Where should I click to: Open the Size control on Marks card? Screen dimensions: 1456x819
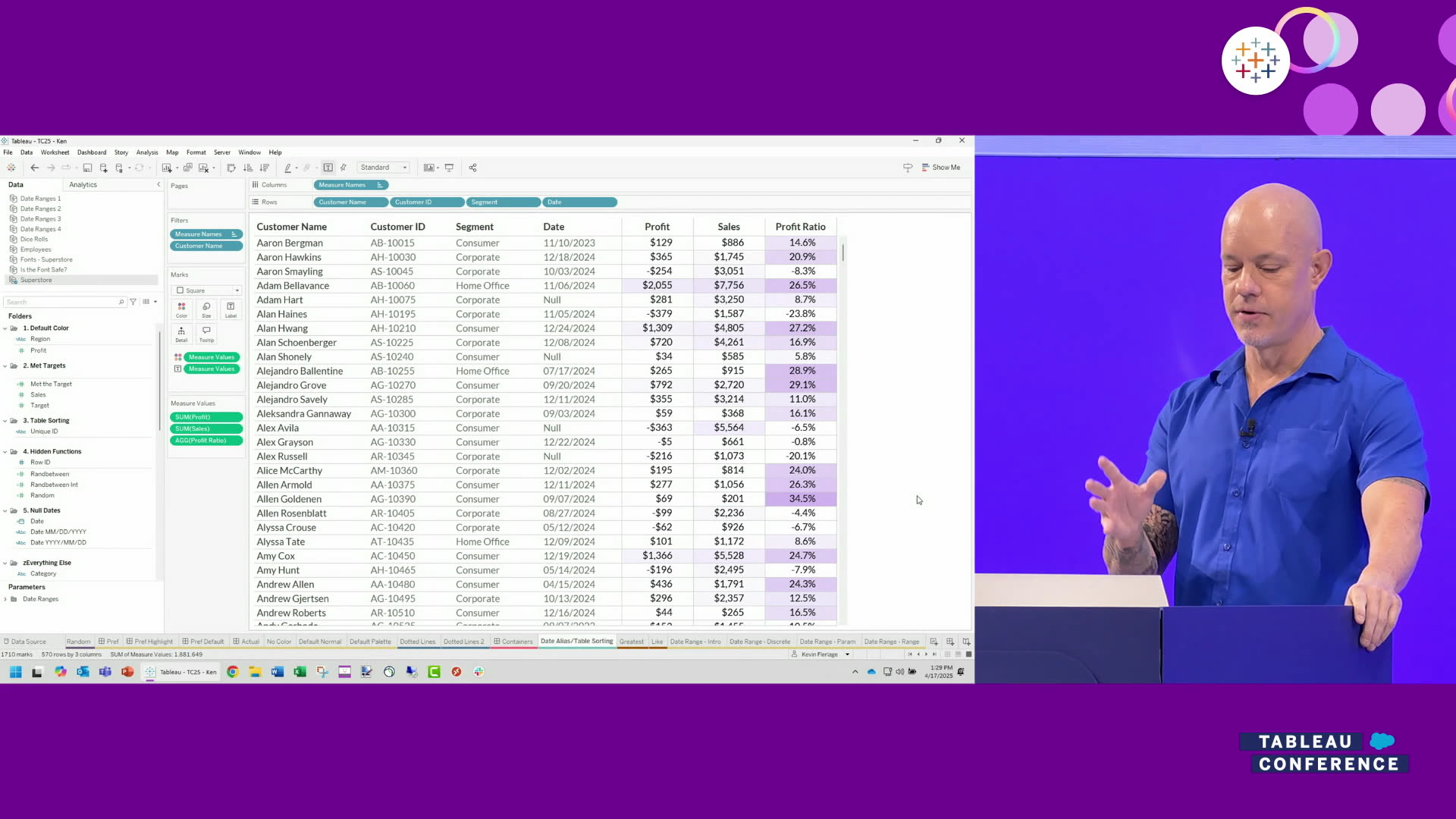point(206,309)
